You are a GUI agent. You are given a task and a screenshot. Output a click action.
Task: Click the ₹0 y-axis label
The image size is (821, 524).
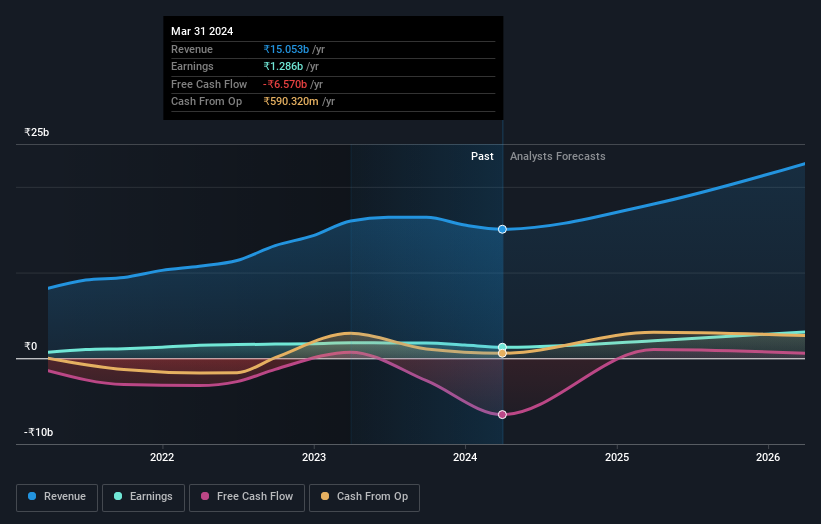pos(30,346)
